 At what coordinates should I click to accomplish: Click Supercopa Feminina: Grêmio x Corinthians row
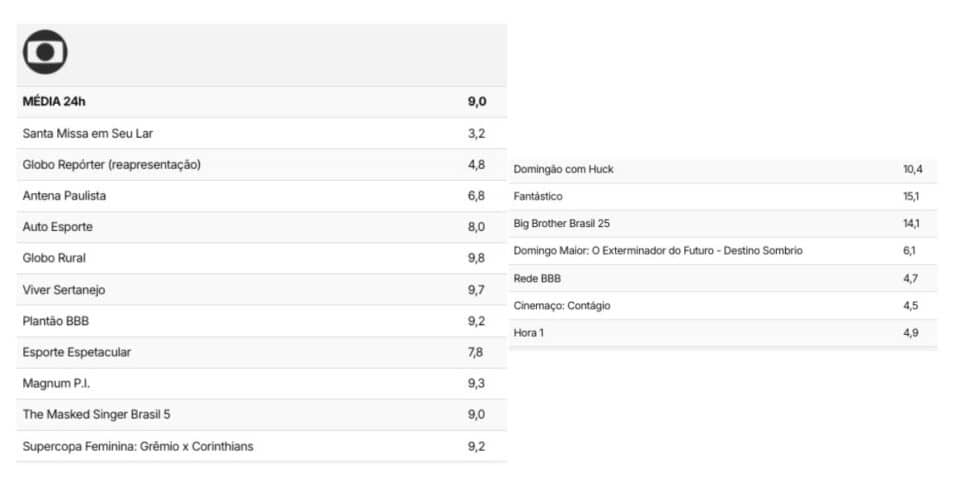click(262, 447)
